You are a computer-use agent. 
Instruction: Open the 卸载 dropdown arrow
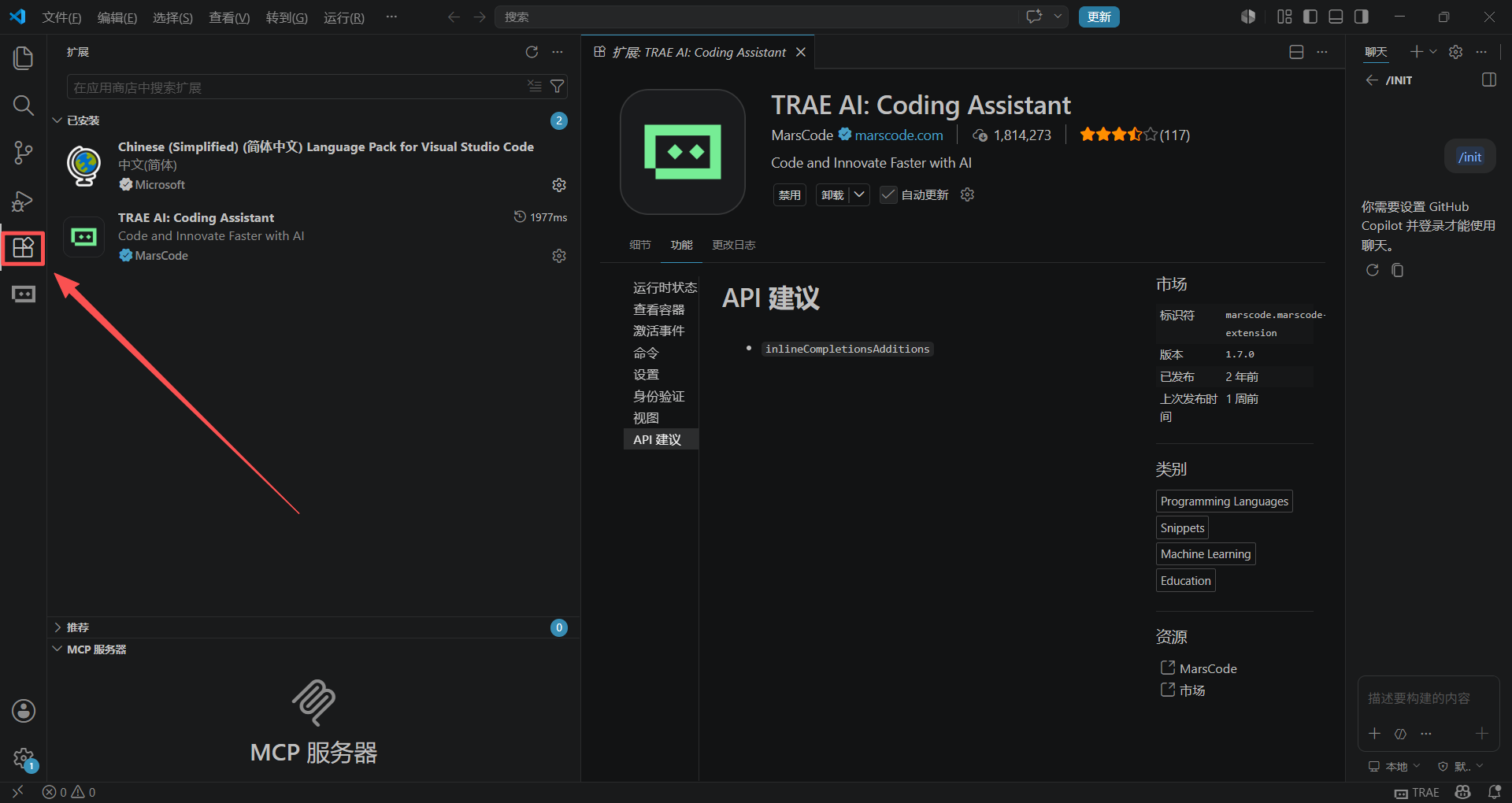pos(859,194)
